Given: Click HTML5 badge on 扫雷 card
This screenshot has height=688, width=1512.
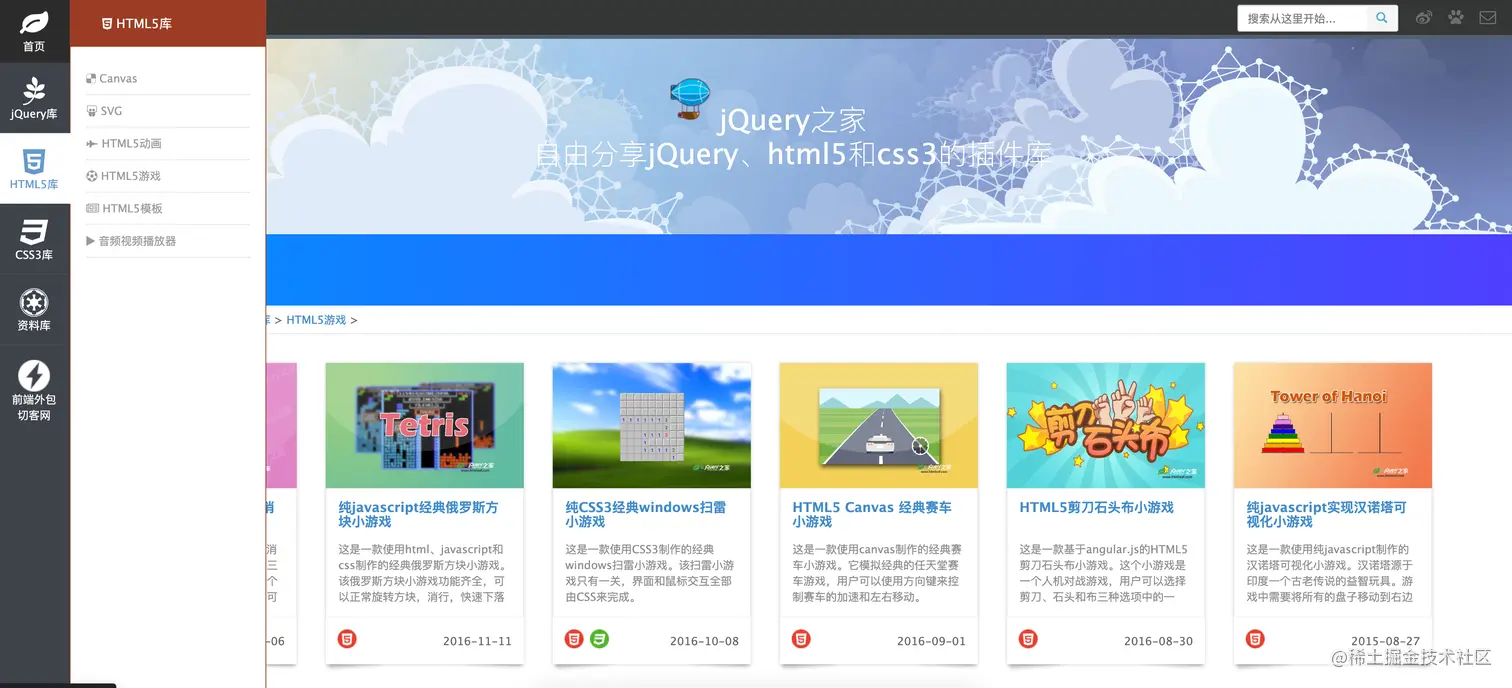Looking at the screenshot, I should (x=574, y=638).
